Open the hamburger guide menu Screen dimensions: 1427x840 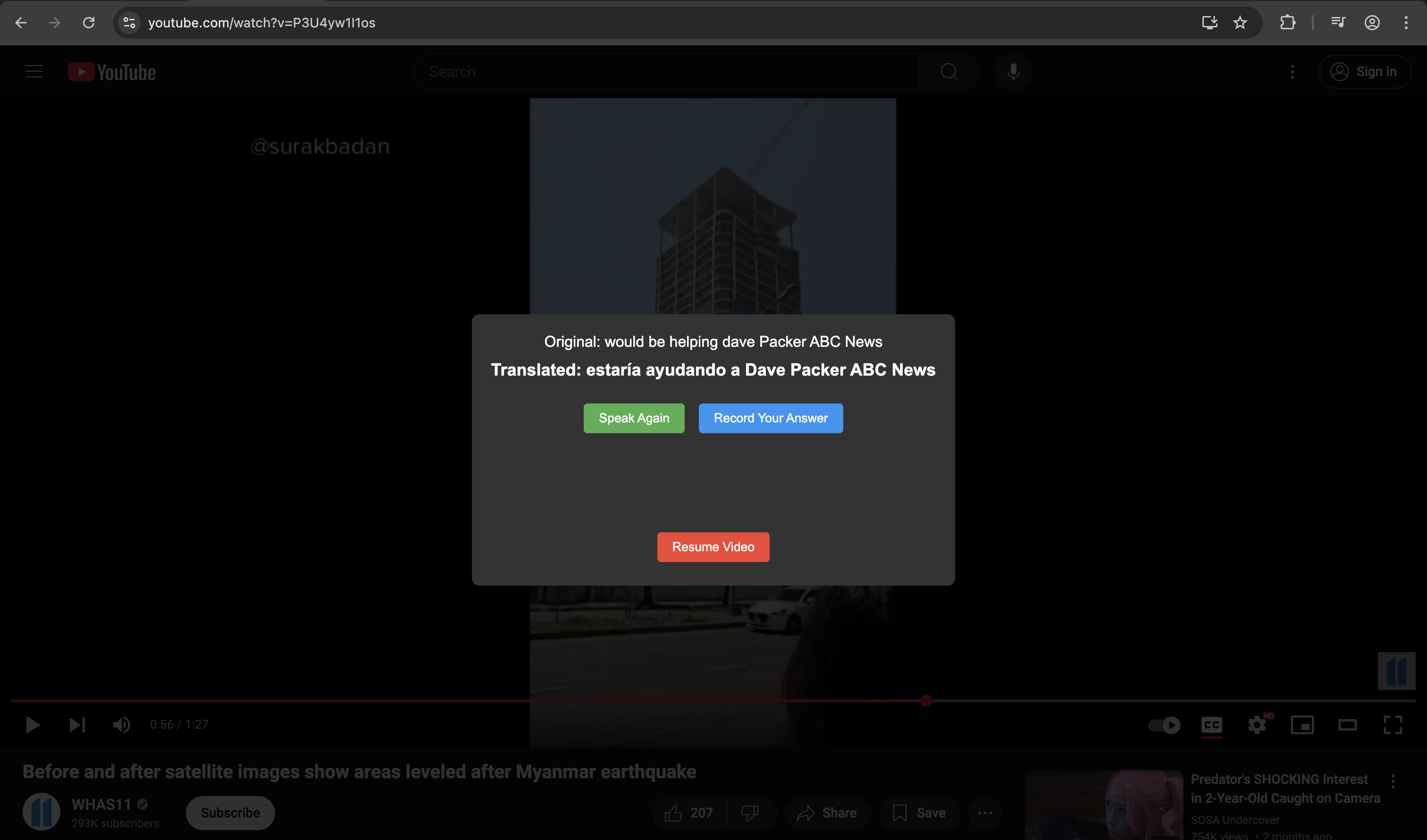(x=34, y=72)
